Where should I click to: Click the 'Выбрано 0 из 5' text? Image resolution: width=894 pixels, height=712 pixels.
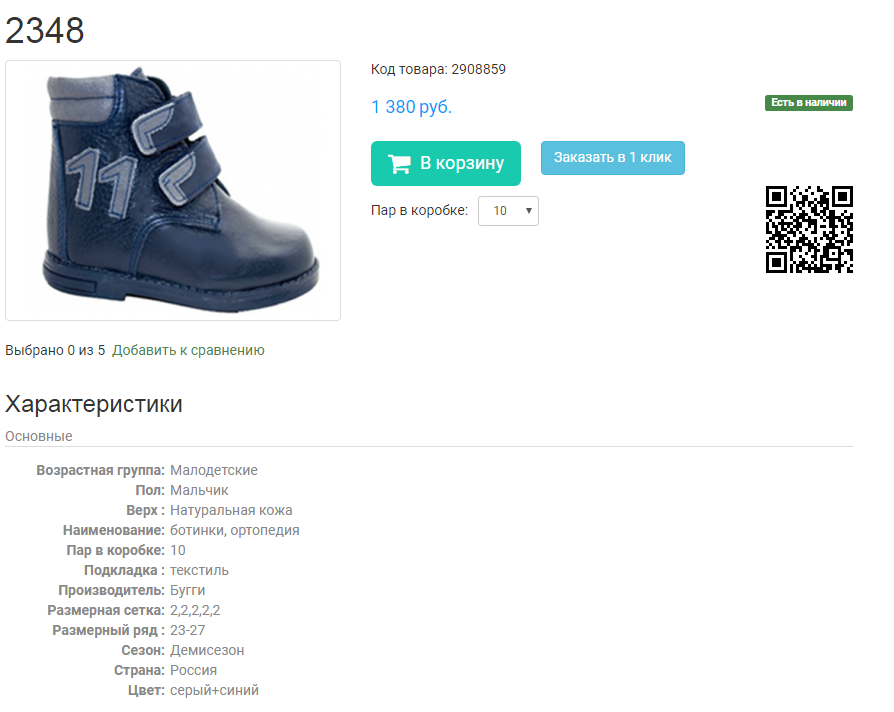pos(55,350)
